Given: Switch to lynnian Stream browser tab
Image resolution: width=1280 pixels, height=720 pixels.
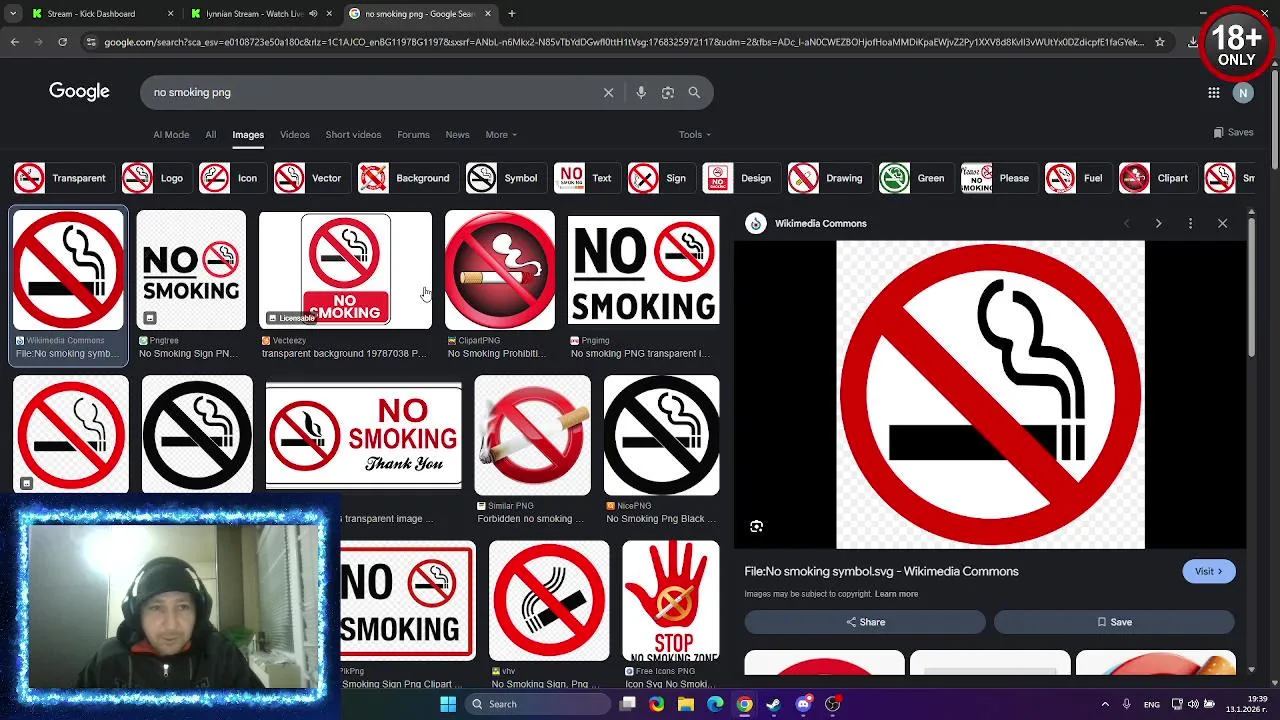Looking at the screenshot, I should coord(262,14).
